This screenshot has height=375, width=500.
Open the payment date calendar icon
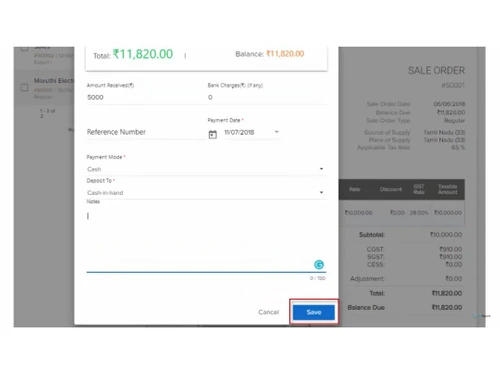pos(213,134)
